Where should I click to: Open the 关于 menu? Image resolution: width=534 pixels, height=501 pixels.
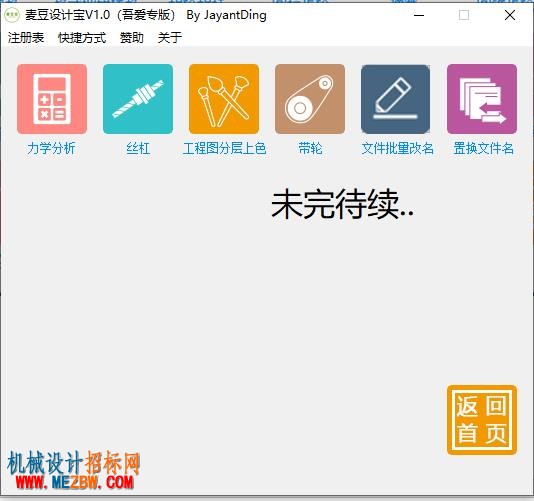[170, 37]
